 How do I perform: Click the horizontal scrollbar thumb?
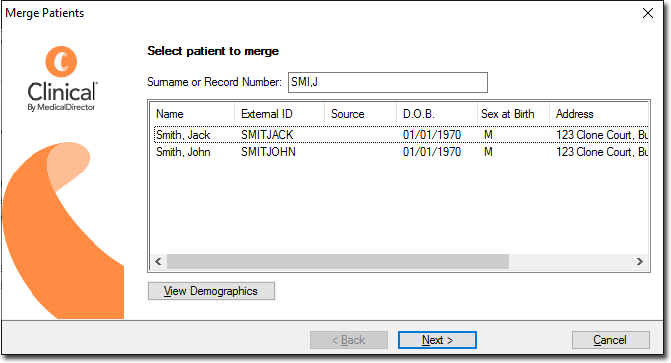[338, 261]
